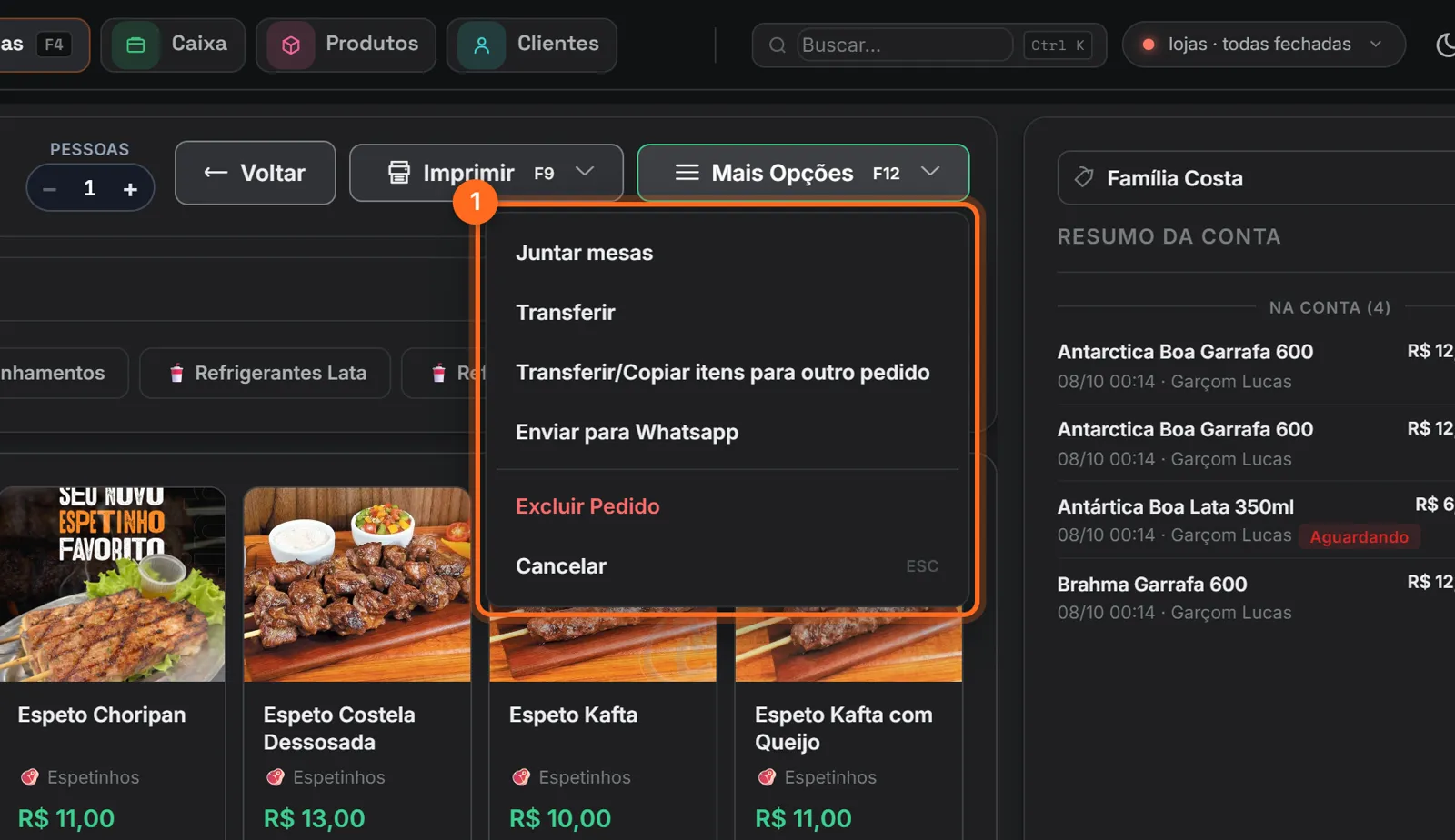Viewport: 1455px width, 840px height.
Task: Increase number of pessoas with plus
Action: click(x=130, y=189)
